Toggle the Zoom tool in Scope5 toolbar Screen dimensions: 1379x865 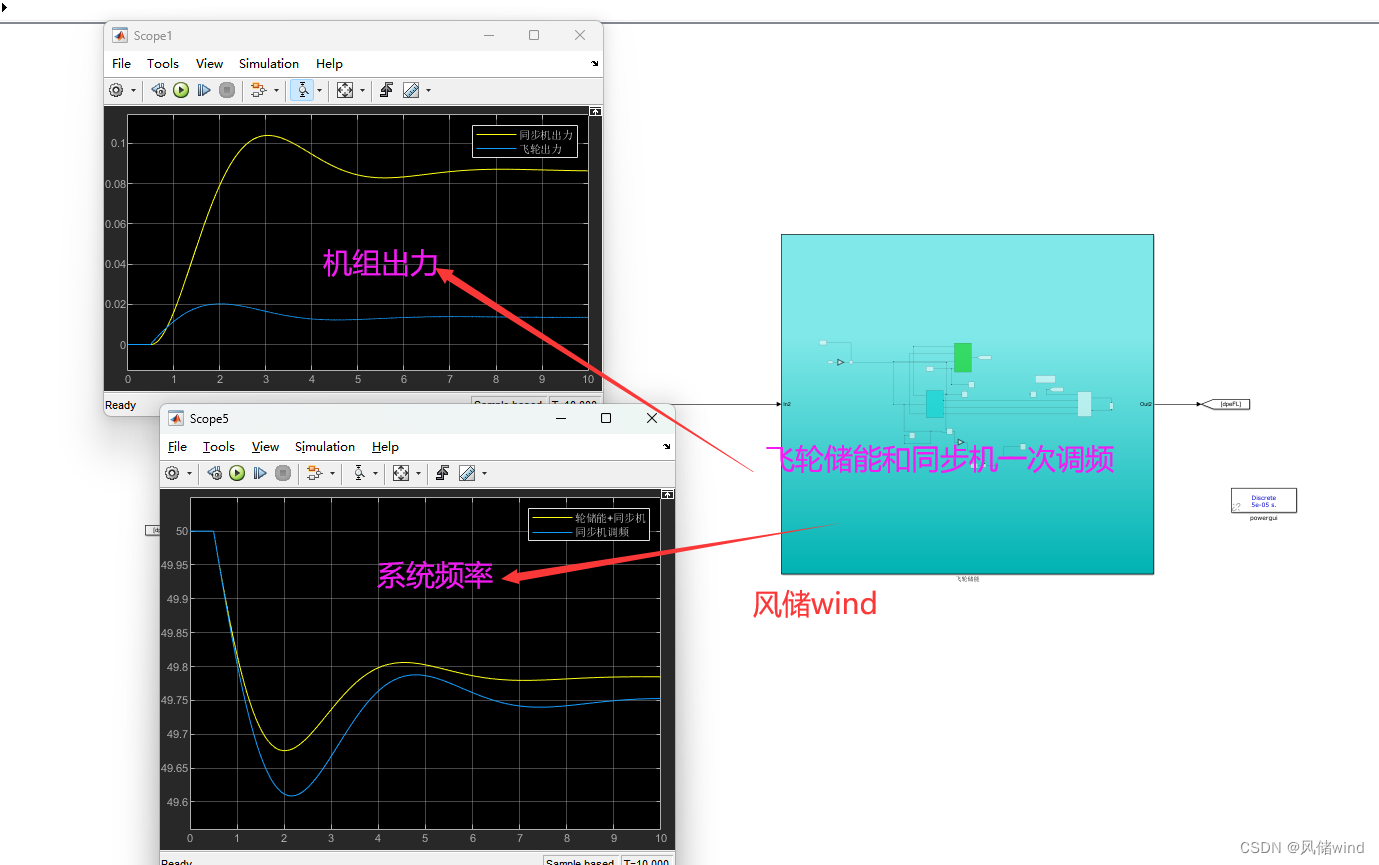click(358, 473)
